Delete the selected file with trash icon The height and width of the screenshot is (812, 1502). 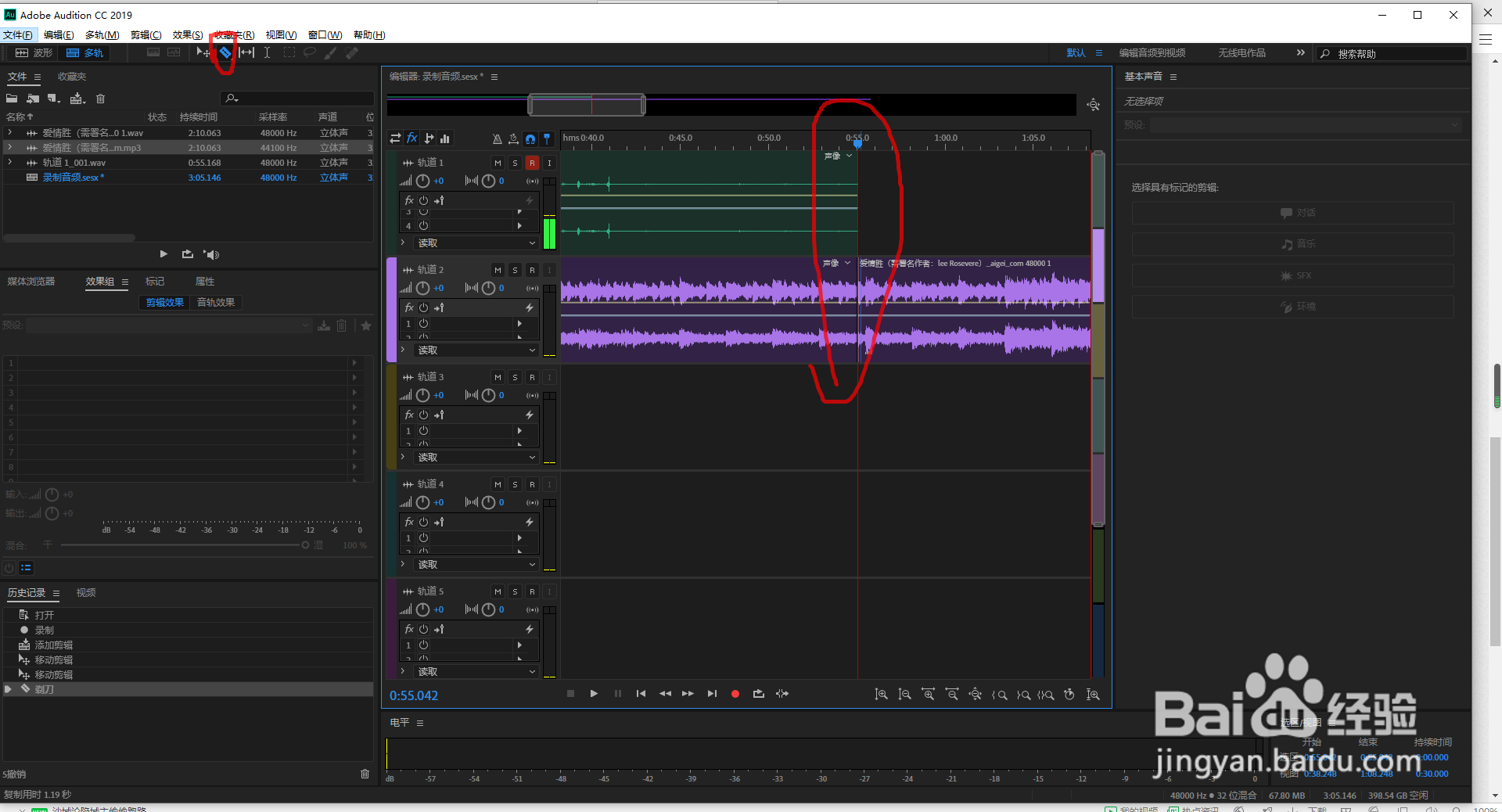(100, 99)
